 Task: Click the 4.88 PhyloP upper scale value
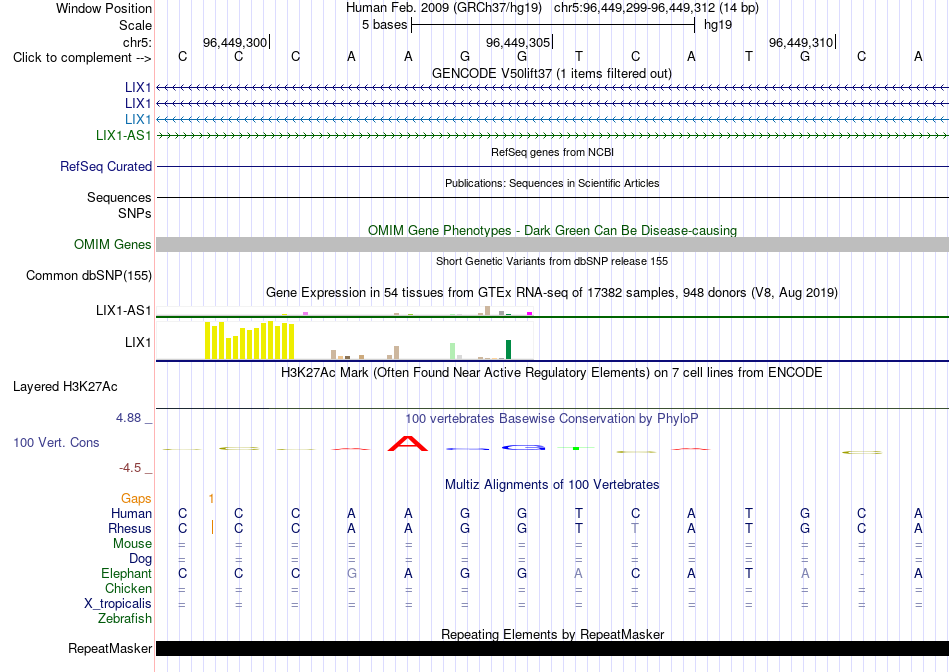click(128, 418)
